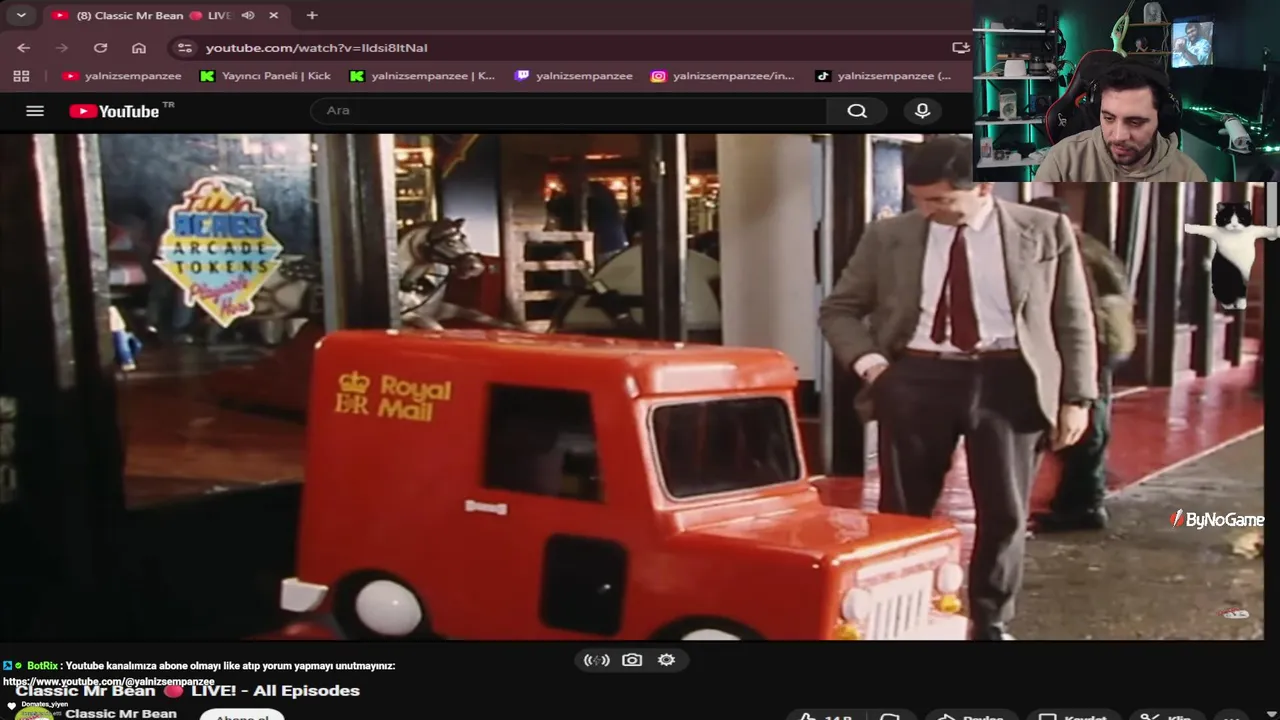1280x720 pixels.
Task: Open the yalnizsempanzee Twitch bookmark
Action: click(x=574, y=76)
